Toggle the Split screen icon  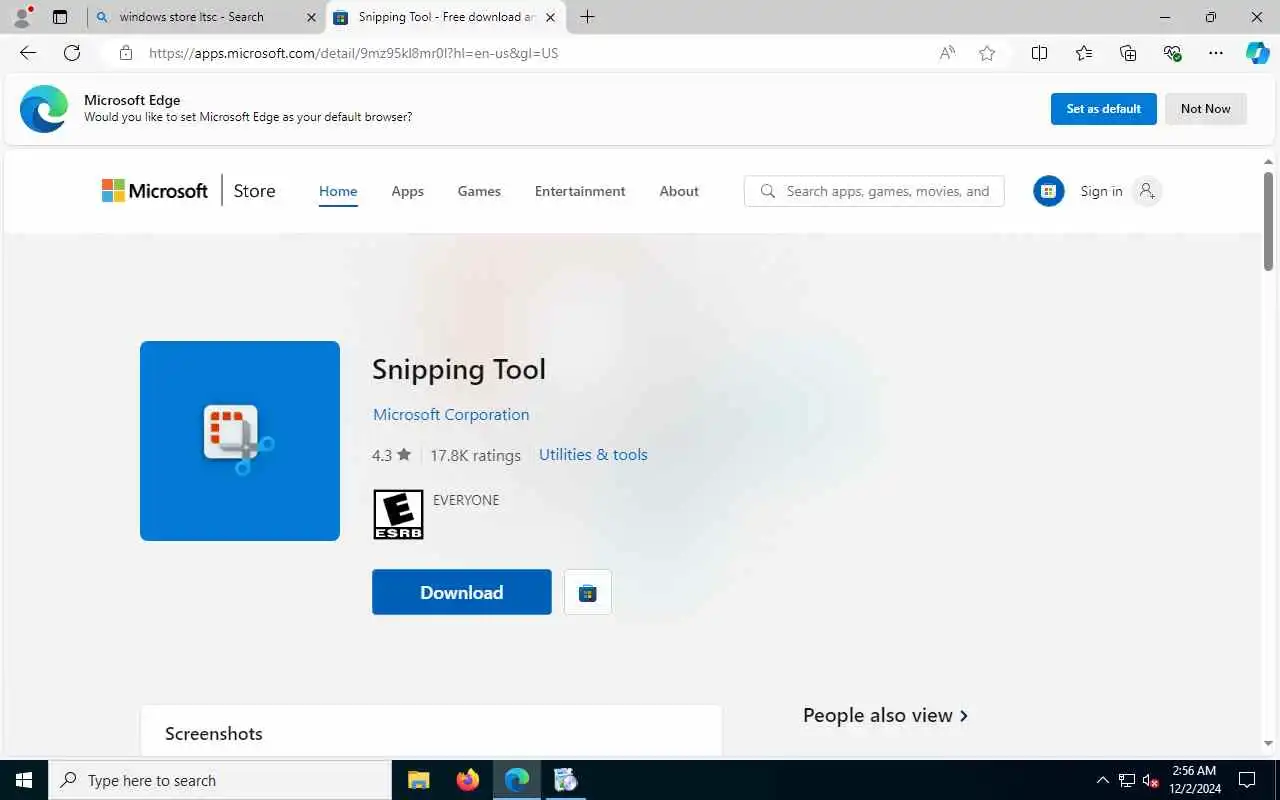[x=1039, y=53]
